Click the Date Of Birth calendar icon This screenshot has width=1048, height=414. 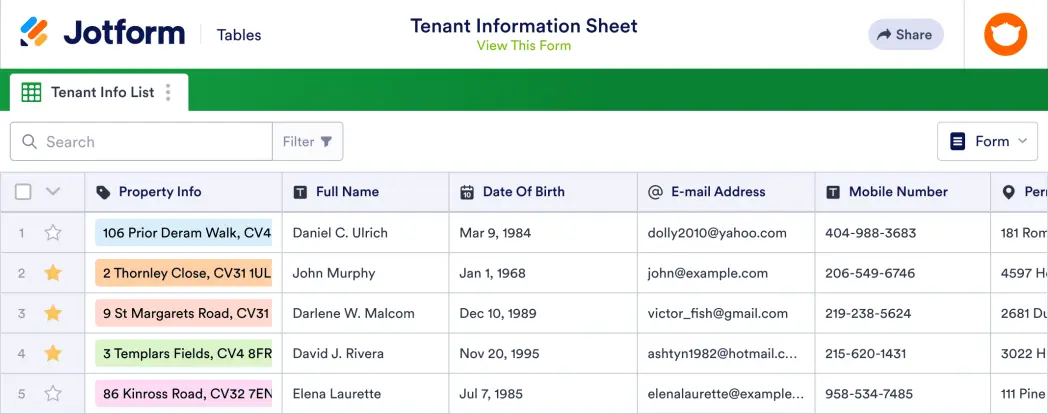467,192
